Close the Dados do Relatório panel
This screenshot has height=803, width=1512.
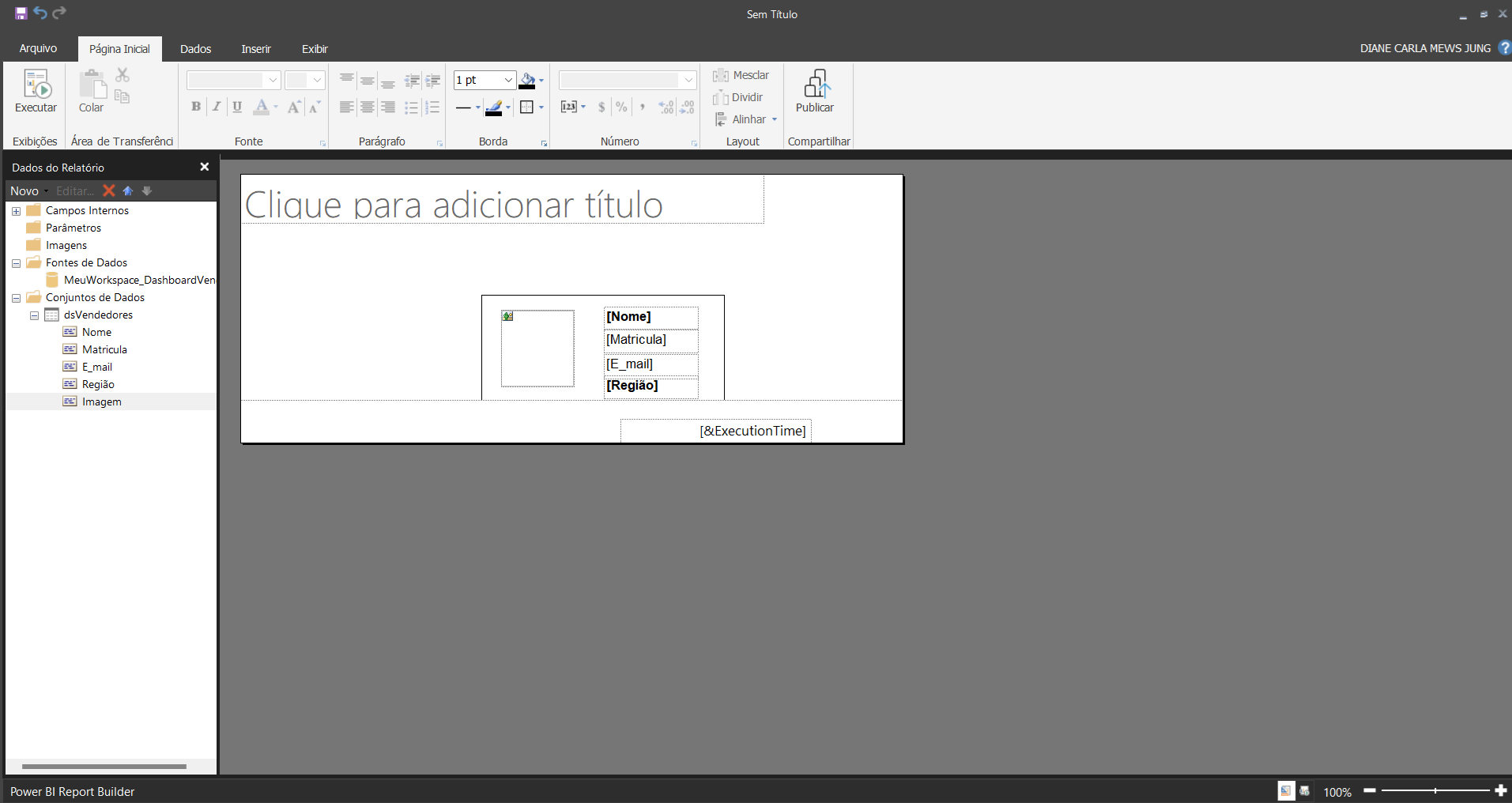tap(204, 167)
